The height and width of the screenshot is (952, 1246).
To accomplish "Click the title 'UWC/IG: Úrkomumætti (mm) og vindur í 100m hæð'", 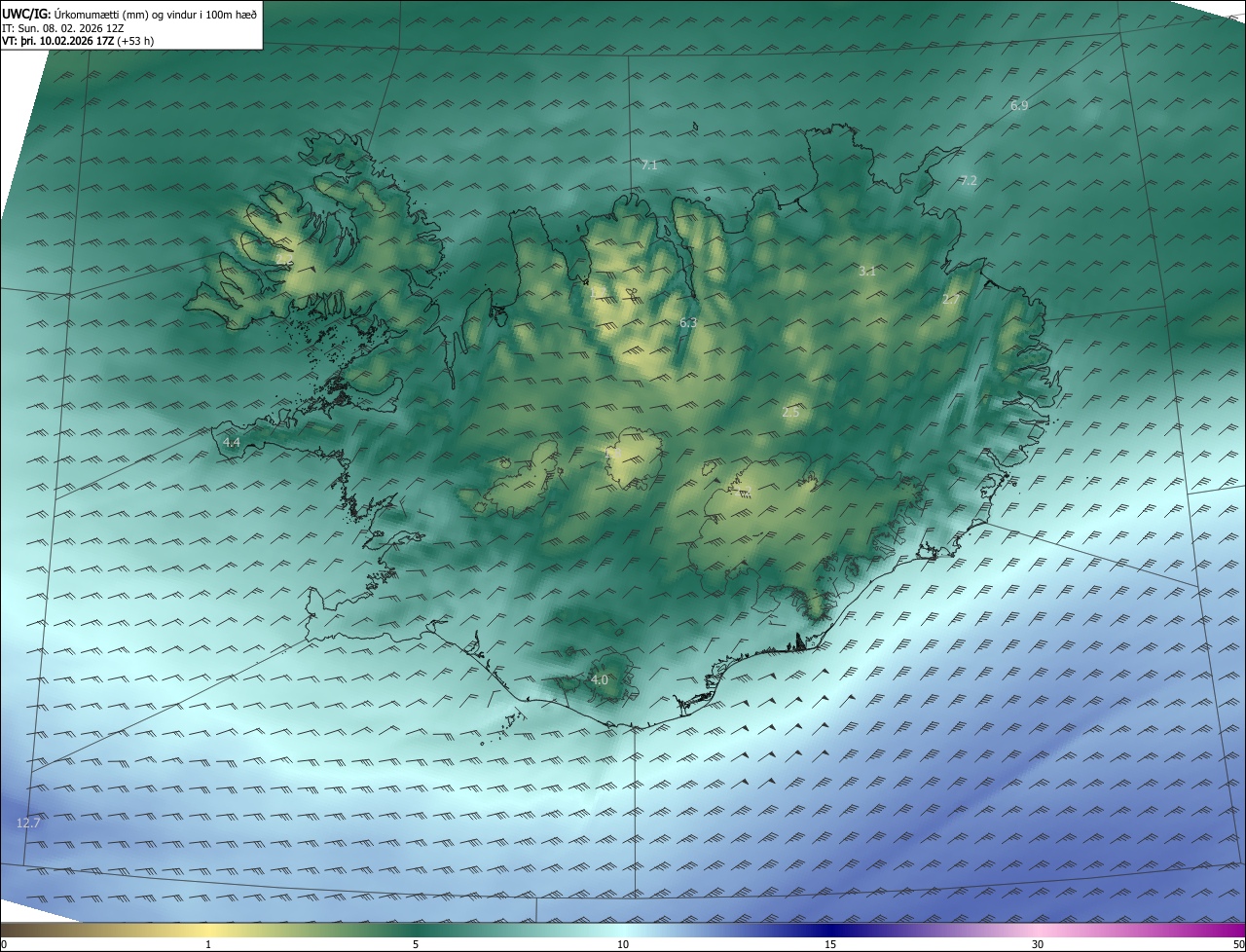I will (129, 15).
